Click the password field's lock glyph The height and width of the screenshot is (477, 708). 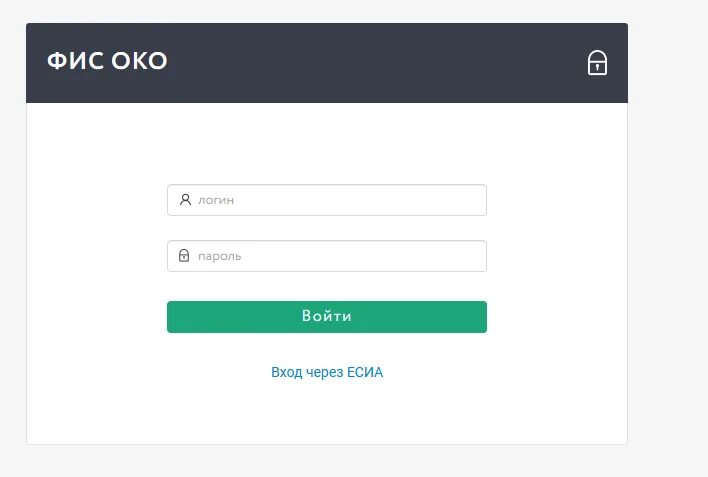click(x=184, y=255)
